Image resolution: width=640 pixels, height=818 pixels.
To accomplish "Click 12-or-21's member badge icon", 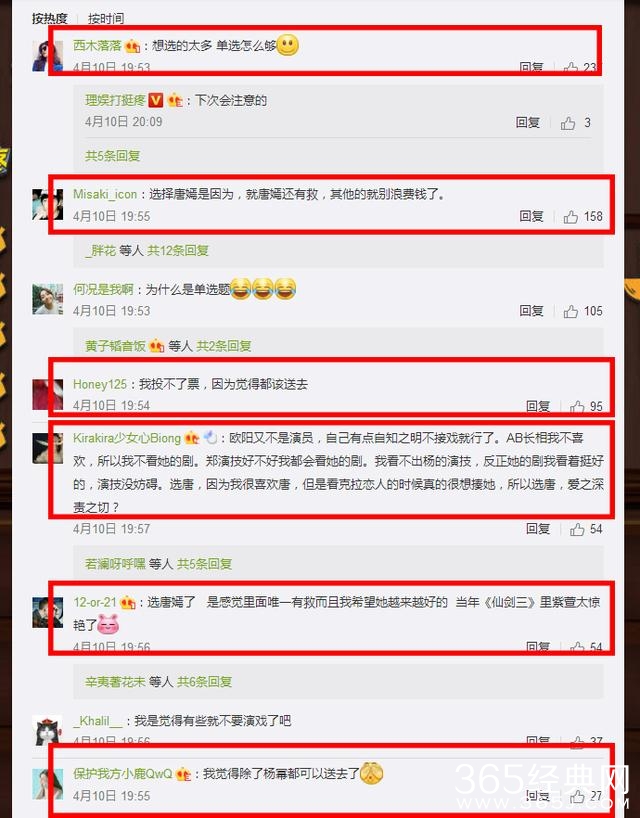I will (x=128, y=603).
